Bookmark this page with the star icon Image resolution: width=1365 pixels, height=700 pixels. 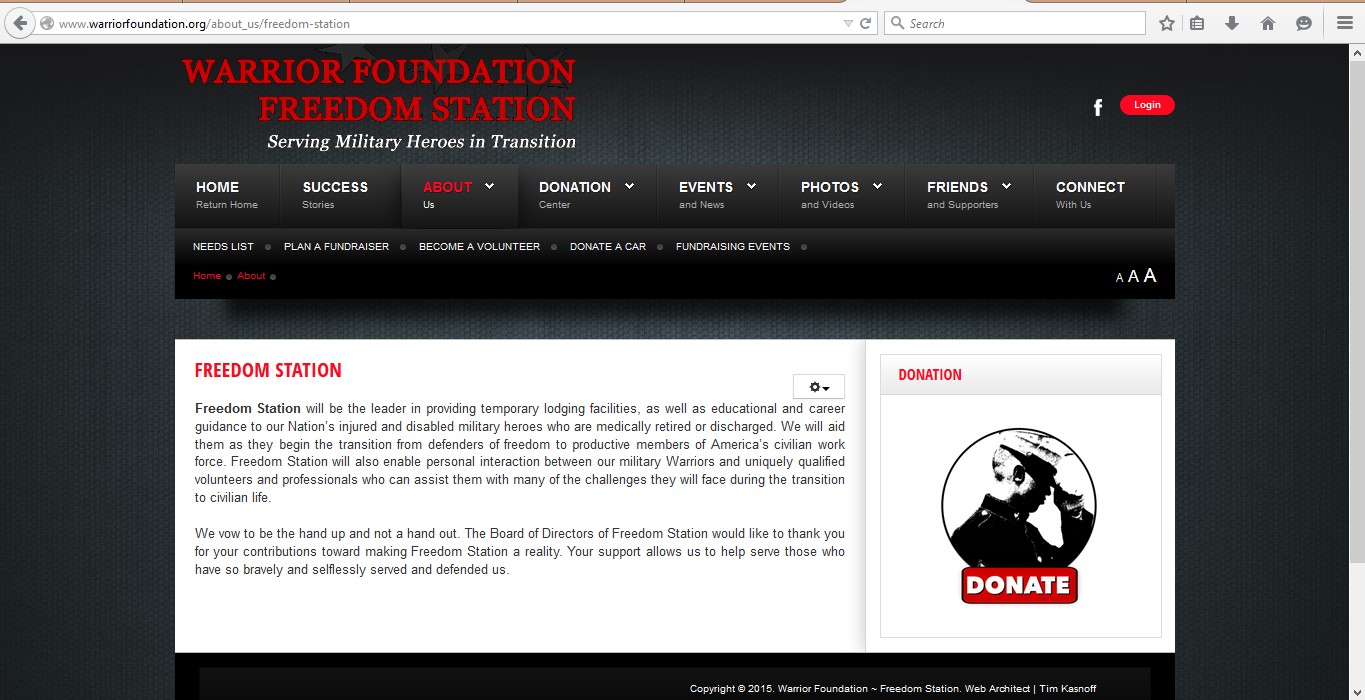click(x=1167, y=23)
